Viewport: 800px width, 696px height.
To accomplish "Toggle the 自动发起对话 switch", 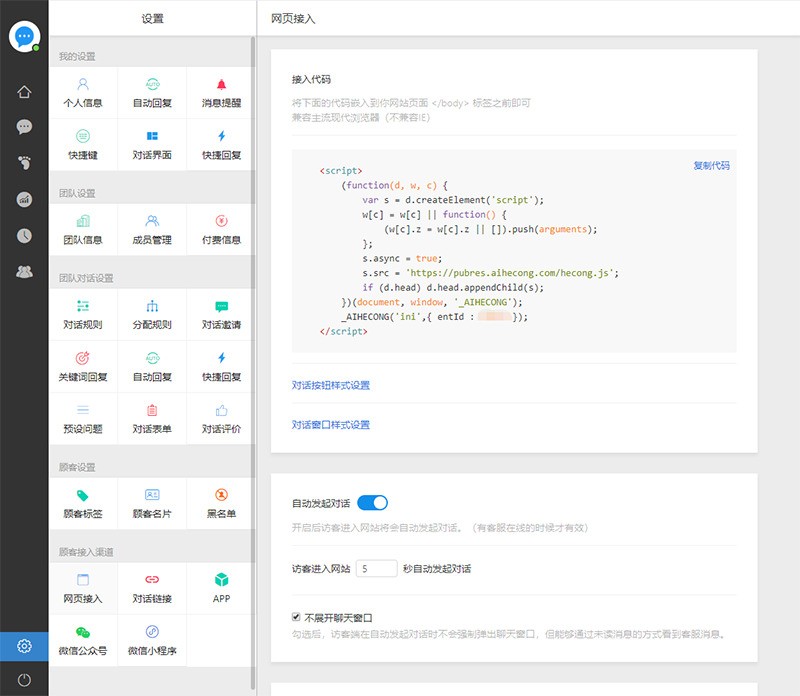I will (372, 503).
